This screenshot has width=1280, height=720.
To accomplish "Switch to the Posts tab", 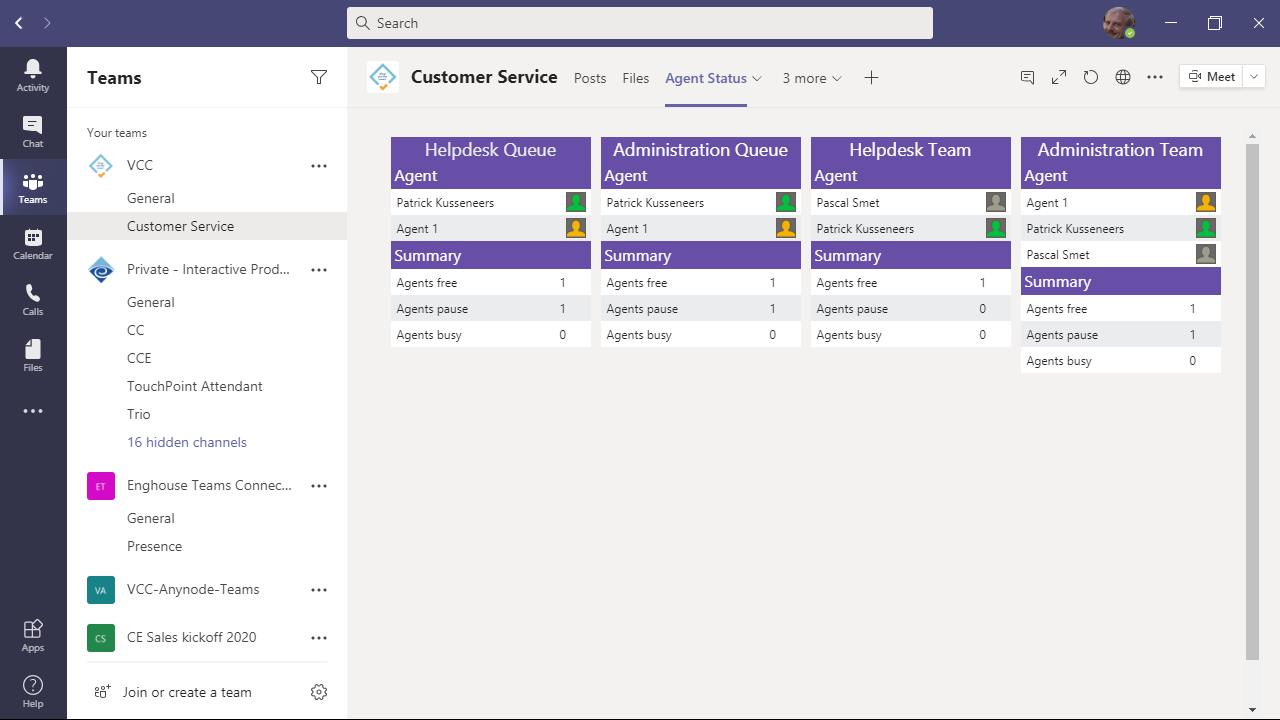I will pos(590,78).
